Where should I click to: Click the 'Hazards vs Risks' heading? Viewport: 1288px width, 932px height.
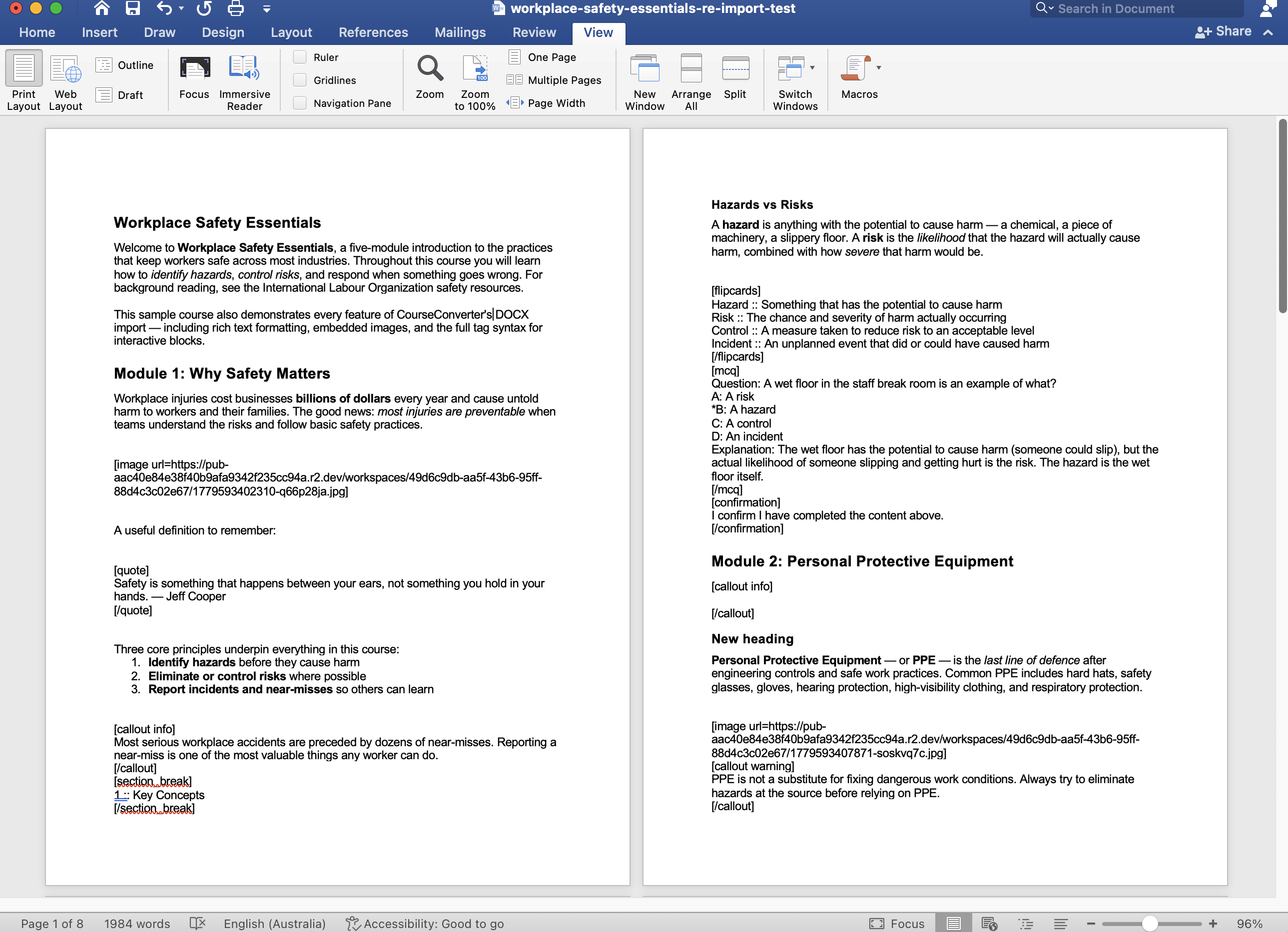(x=761, y=204)
